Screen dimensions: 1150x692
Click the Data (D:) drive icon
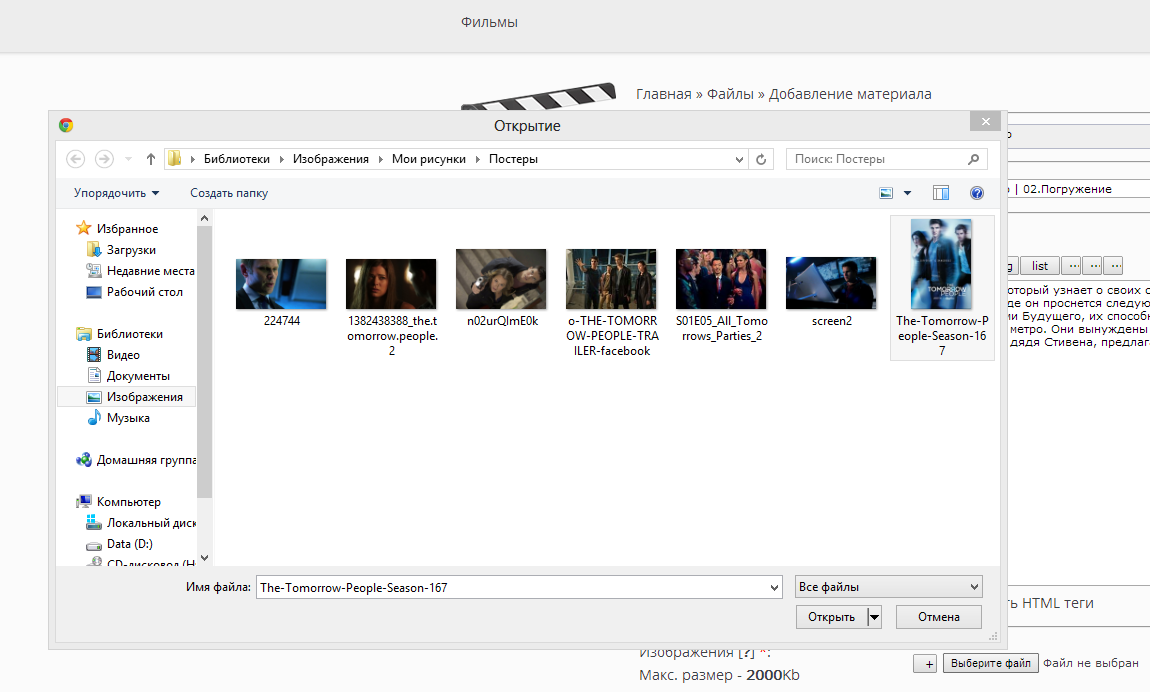click(94, 545)
